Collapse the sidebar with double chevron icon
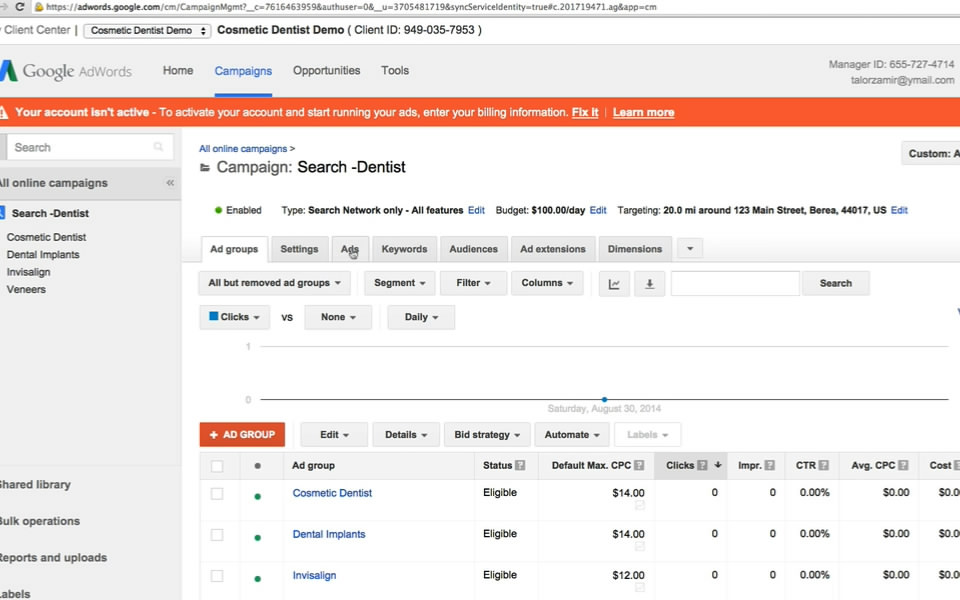The height and width of the screenshot is (600, 960). pyautogui.click(x=170, y=182)
